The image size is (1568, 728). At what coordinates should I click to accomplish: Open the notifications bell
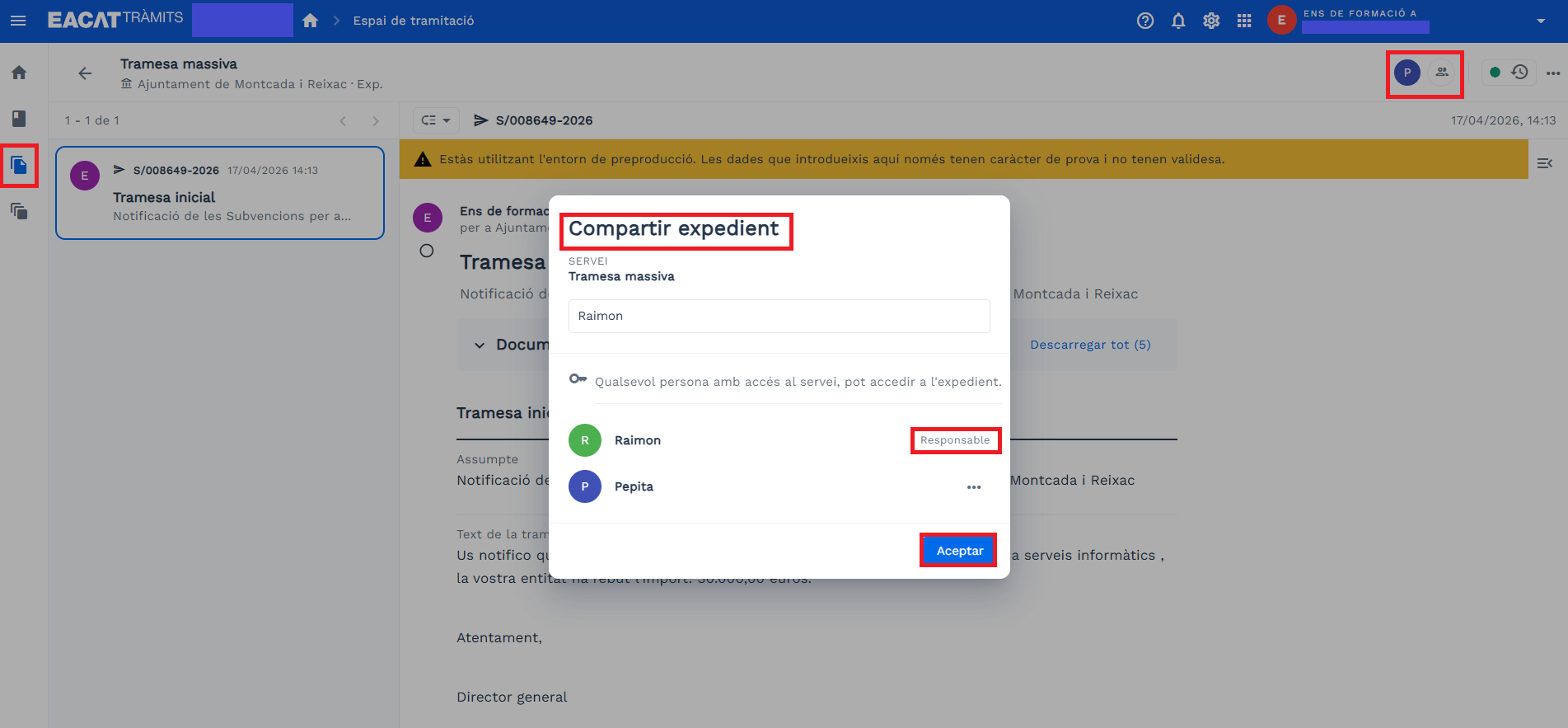click(x=1178, y=21)
